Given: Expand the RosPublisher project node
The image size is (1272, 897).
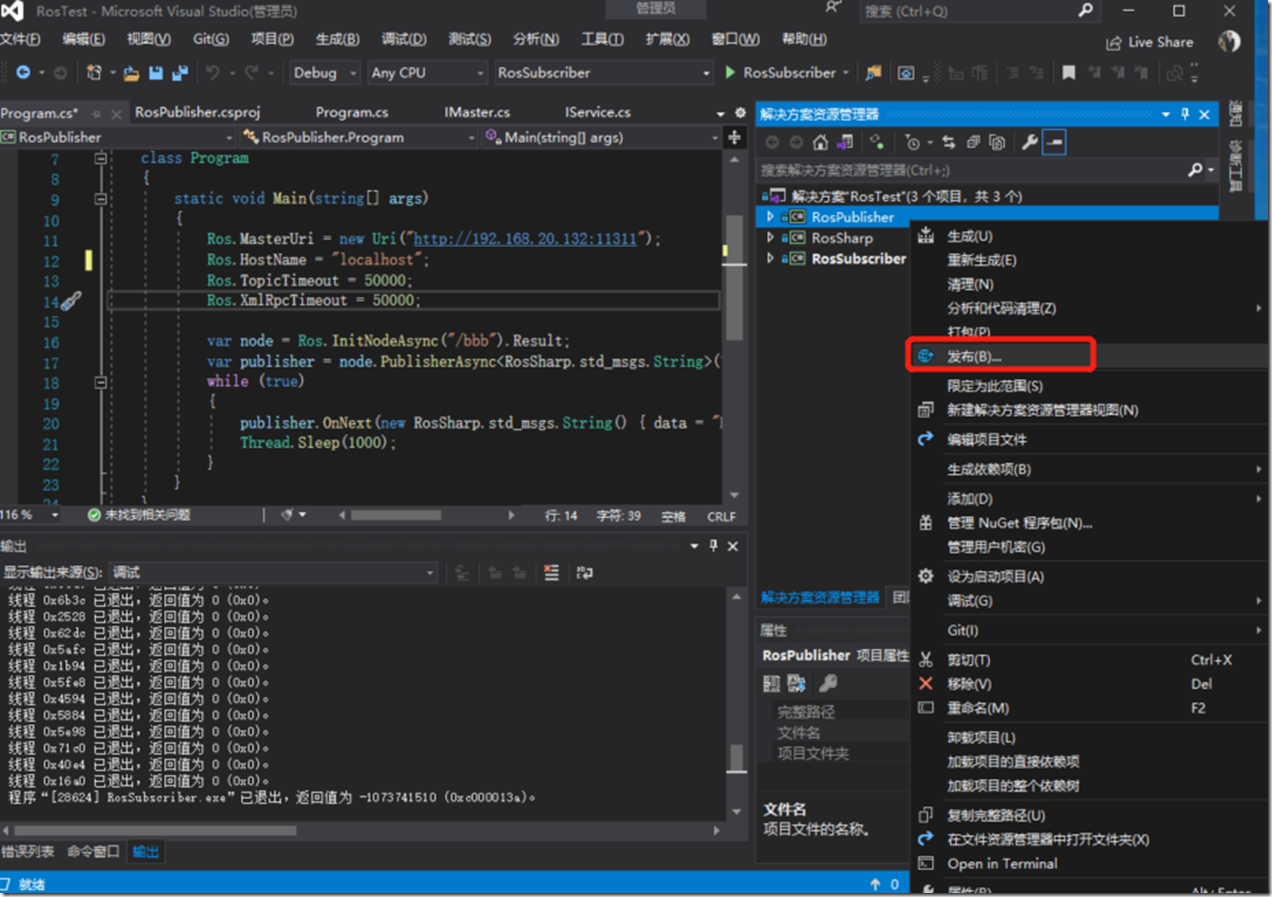Looking at the screenshot, I should pos(769,217).
